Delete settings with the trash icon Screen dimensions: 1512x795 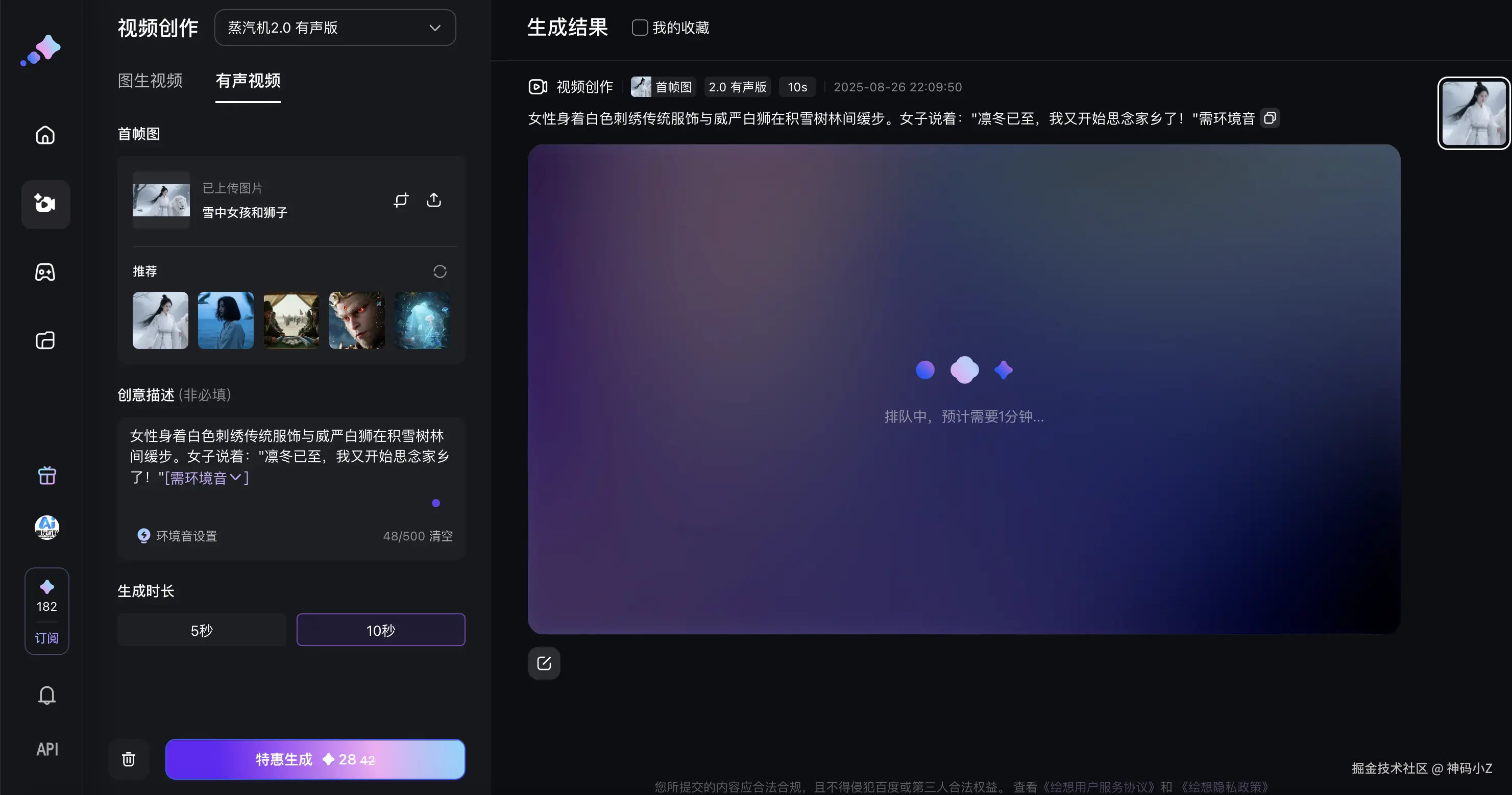point(129,760)
